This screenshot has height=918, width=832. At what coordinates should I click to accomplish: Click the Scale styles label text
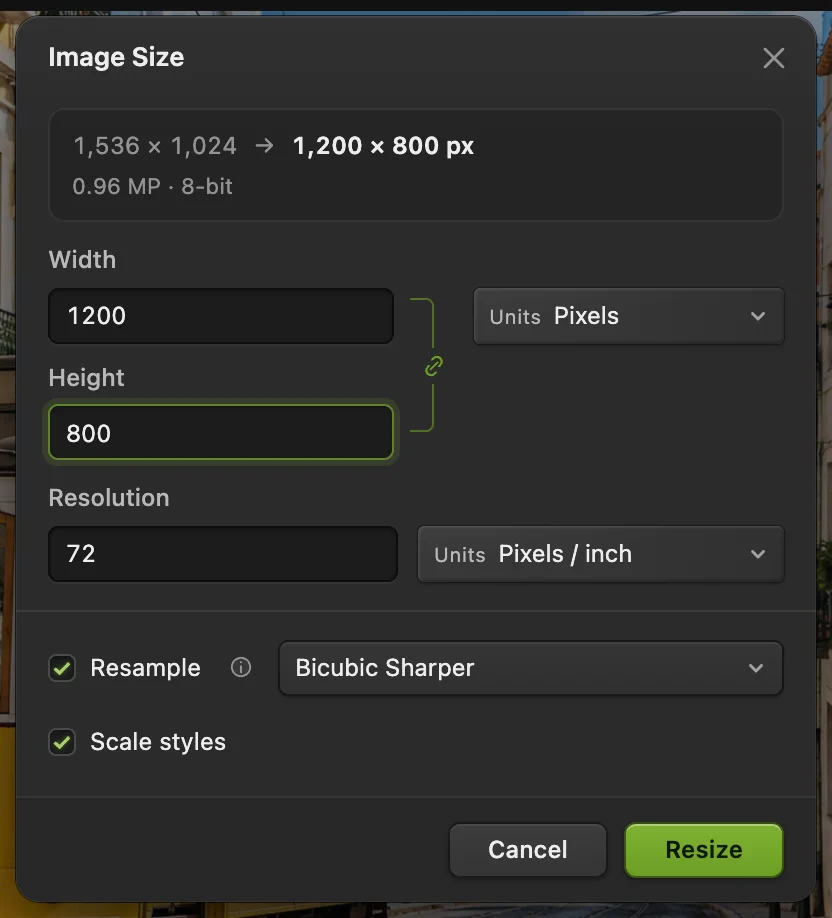158,742
